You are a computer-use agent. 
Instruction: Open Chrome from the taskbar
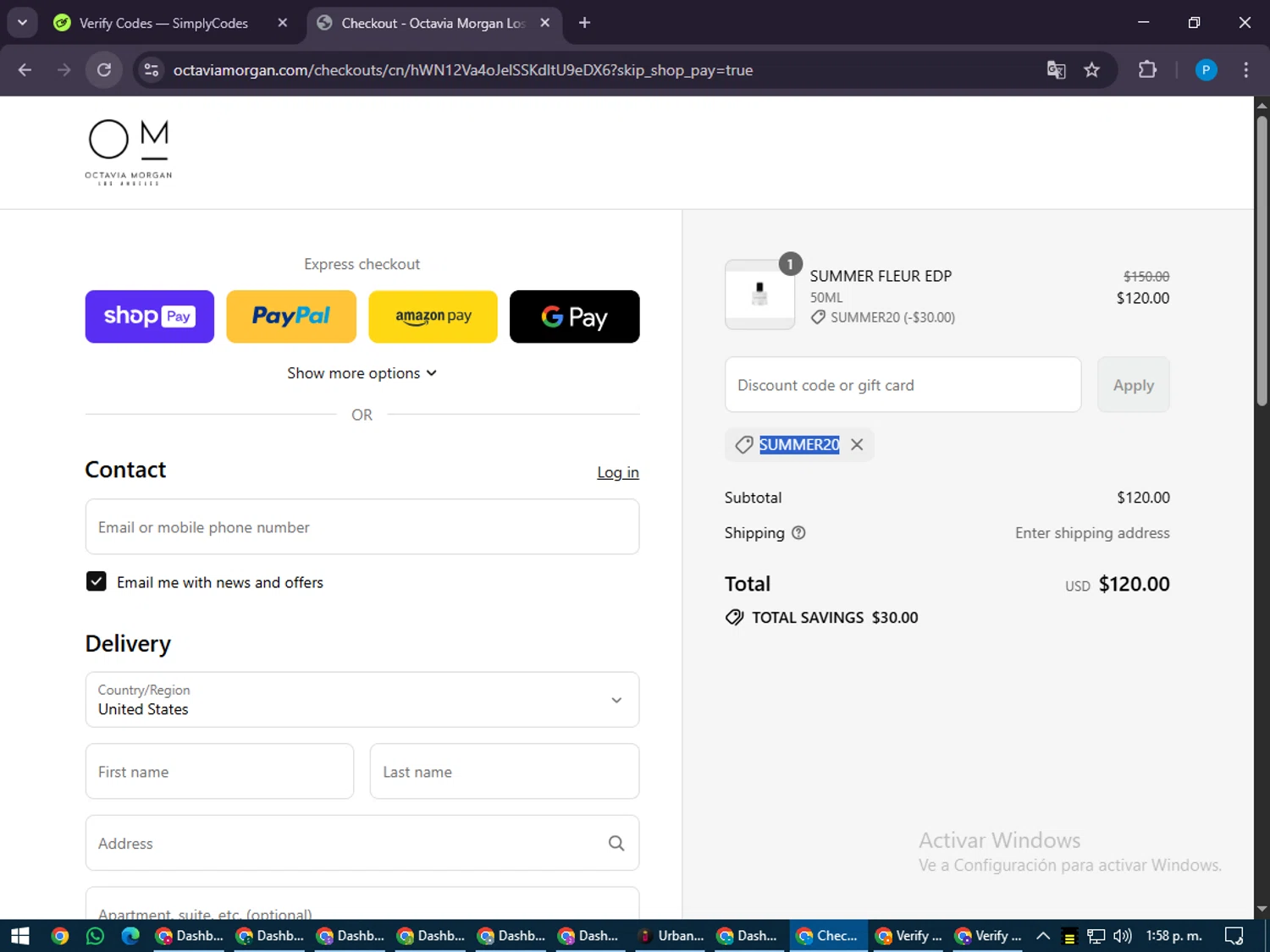tap(59, 936)
